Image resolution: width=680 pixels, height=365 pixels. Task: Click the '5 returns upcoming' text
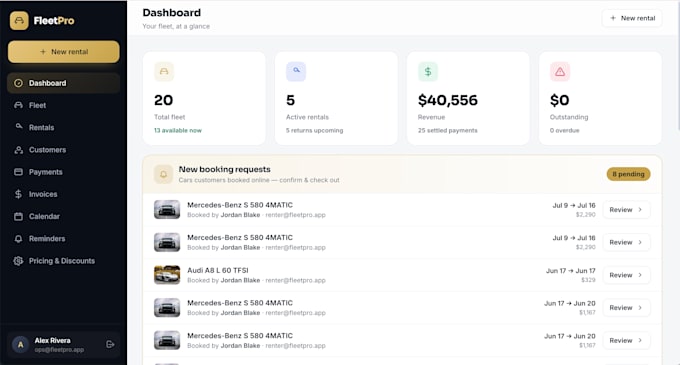tap(314, 130)
